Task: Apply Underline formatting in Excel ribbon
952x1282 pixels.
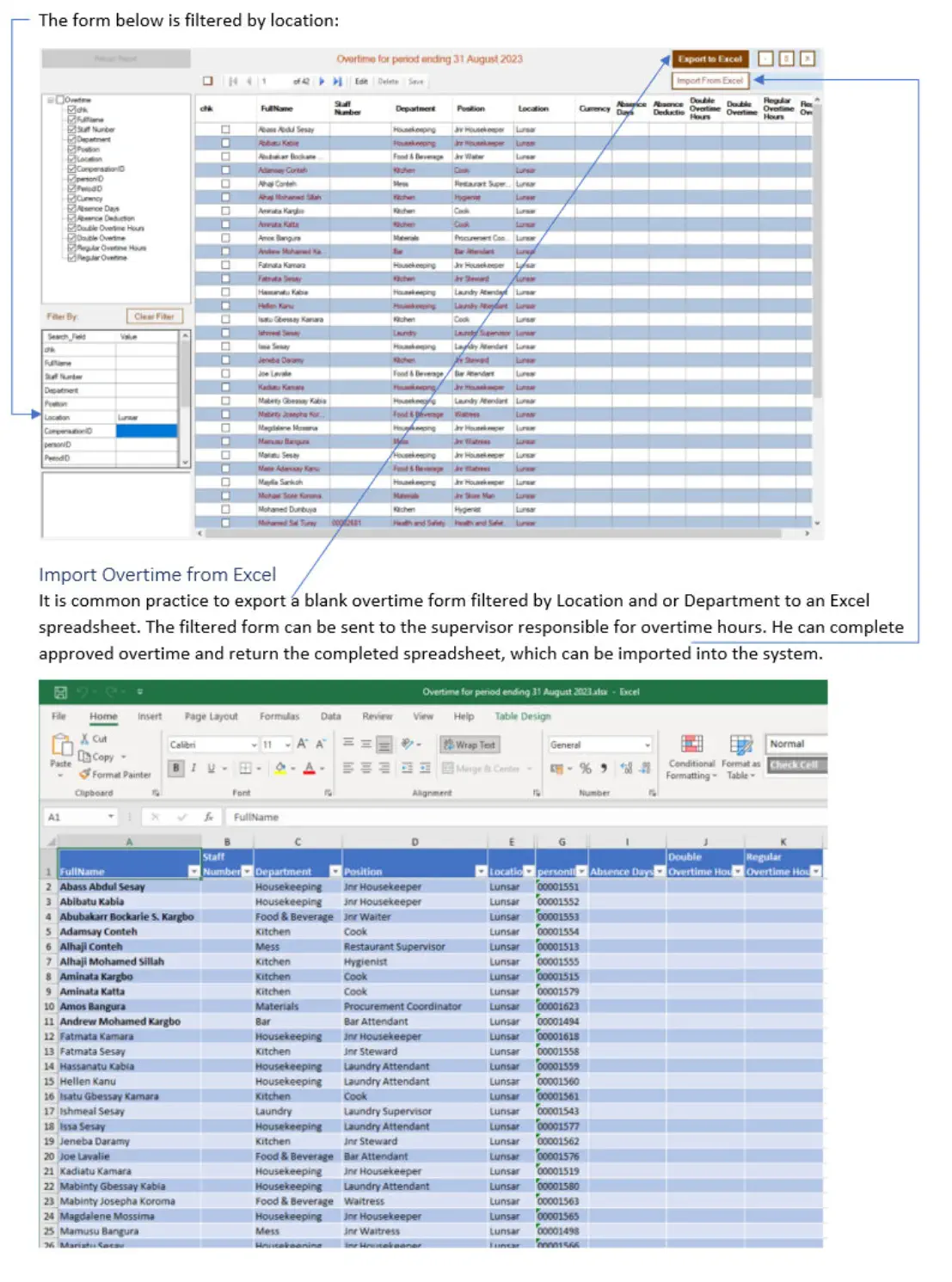Action: [211, 768]
